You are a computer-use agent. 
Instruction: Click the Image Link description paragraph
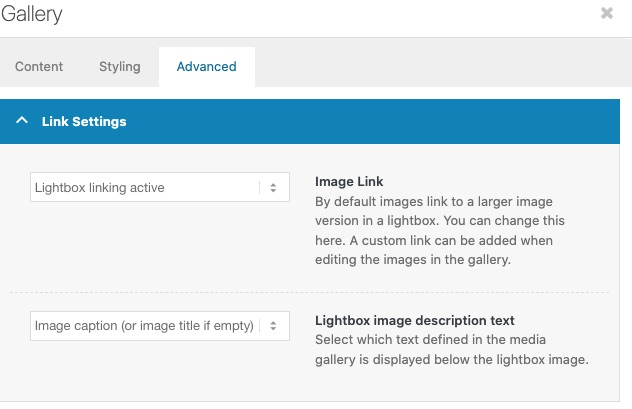[x=440, y=230]
